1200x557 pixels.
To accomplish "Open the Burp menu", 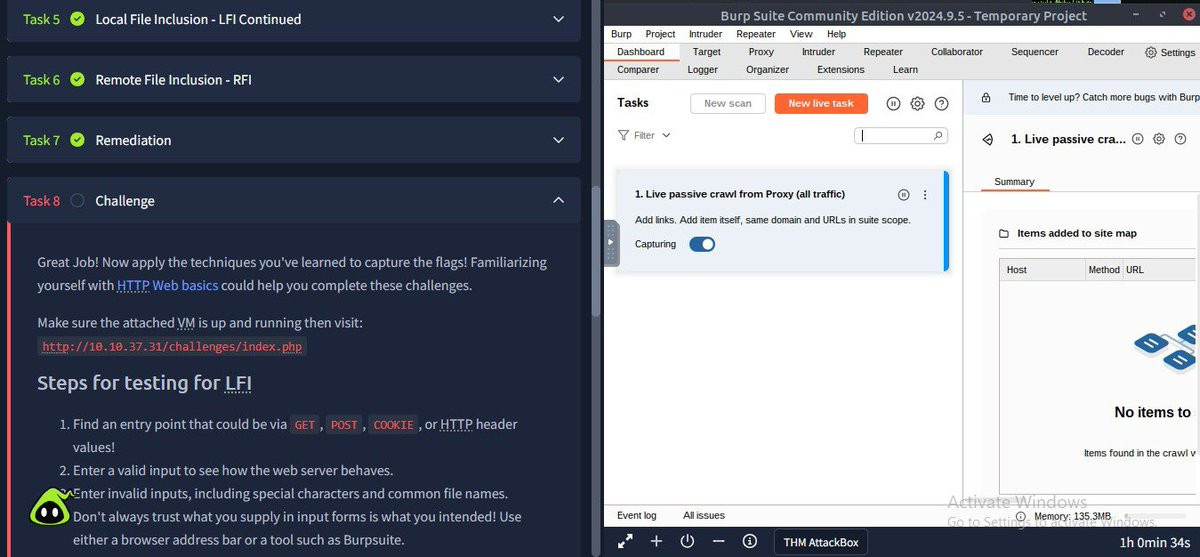I will click(621, 34).
